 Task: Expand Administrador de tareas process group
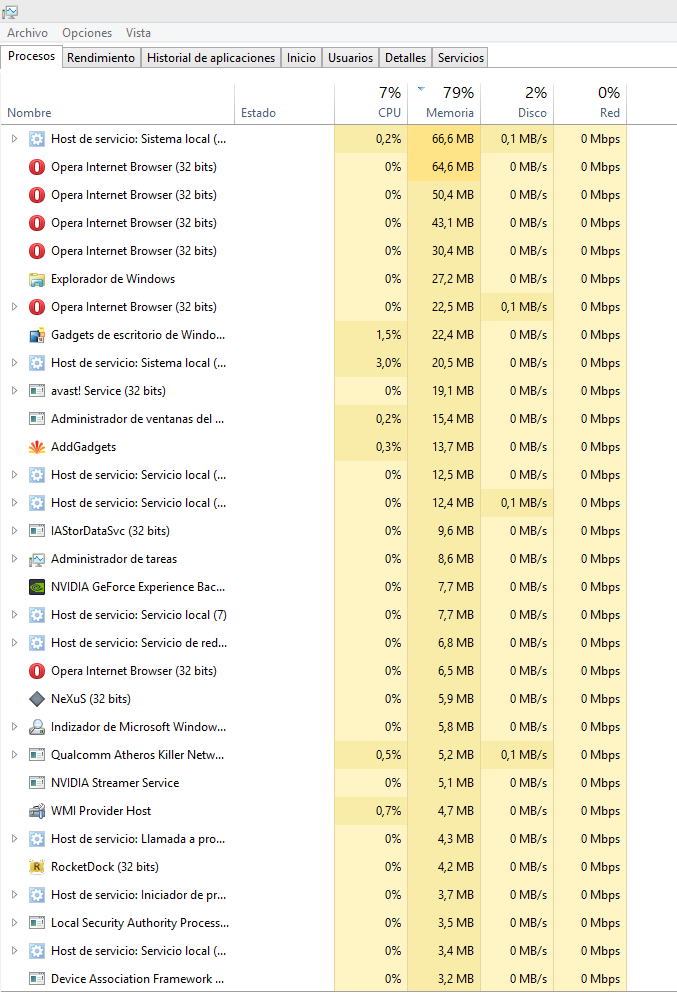(x=14, y=559)
